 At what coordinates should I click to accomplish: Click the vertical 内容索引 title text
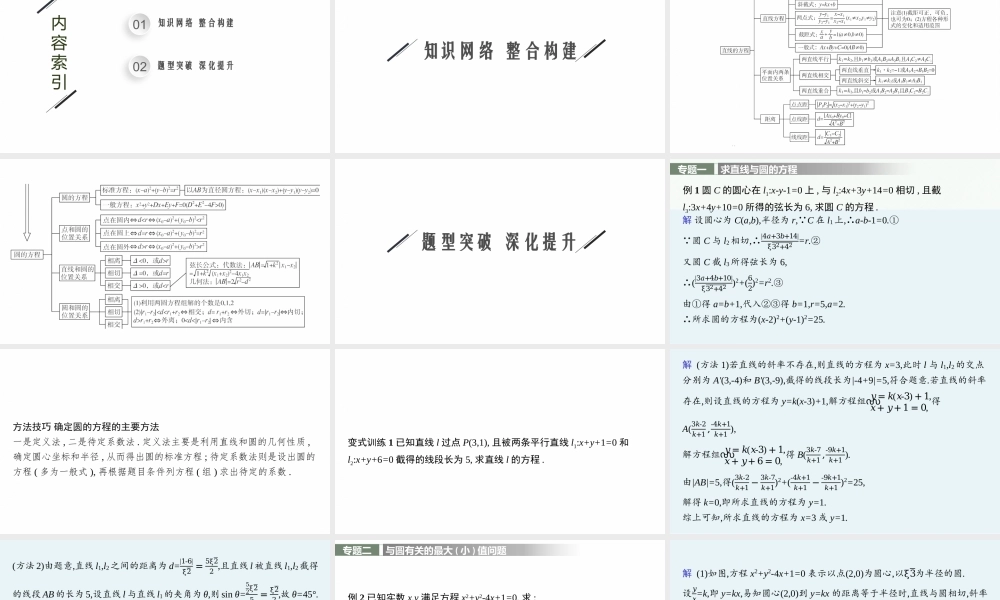tap(59, 52)
